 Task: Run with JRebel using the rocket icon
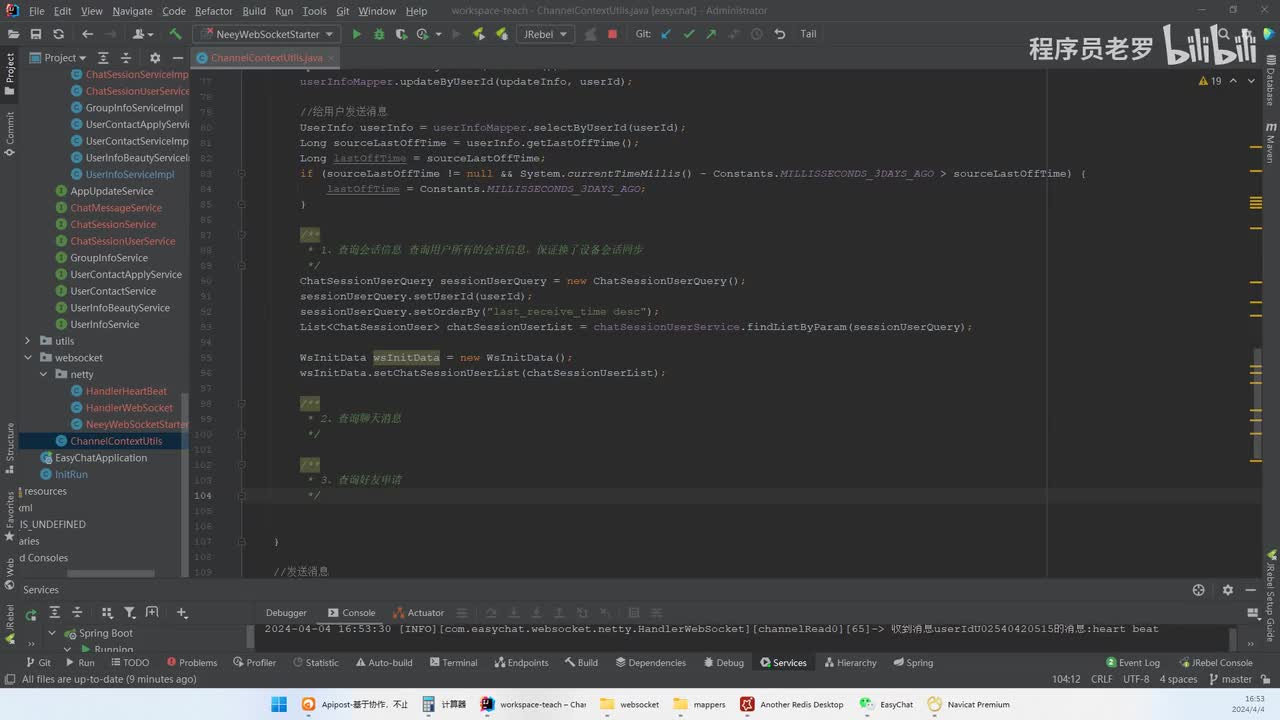[478, 34]
